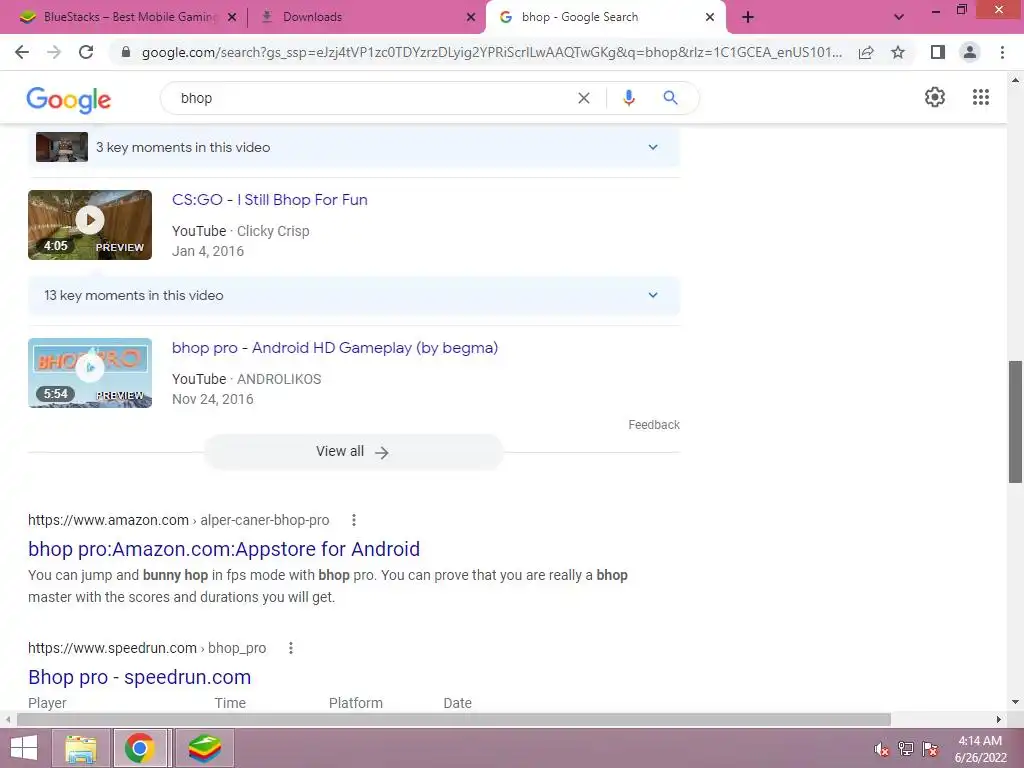
Task: Click View all videos button
Action: [x=353, y=451]
